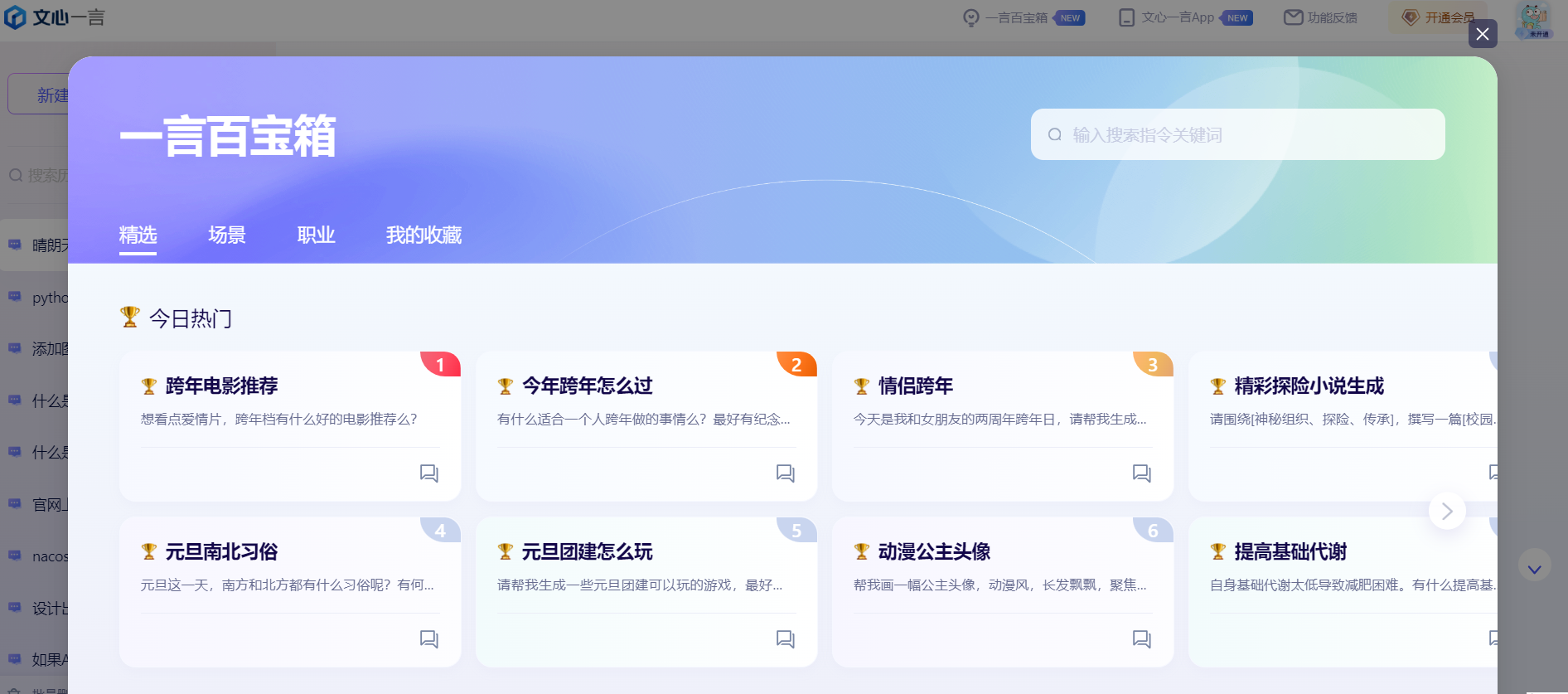Viewport: 1568px width, 694px height.
Task: Click the search magnifier icon in the dialog
Action: [x=1054, y=134]
